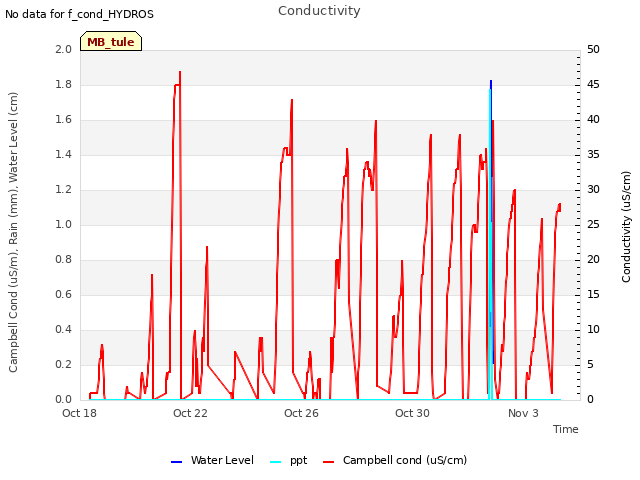Viewport: 640px width, 480px height.
Task: Click the MB_tule site label box
Action: click(x=111, y=41)
